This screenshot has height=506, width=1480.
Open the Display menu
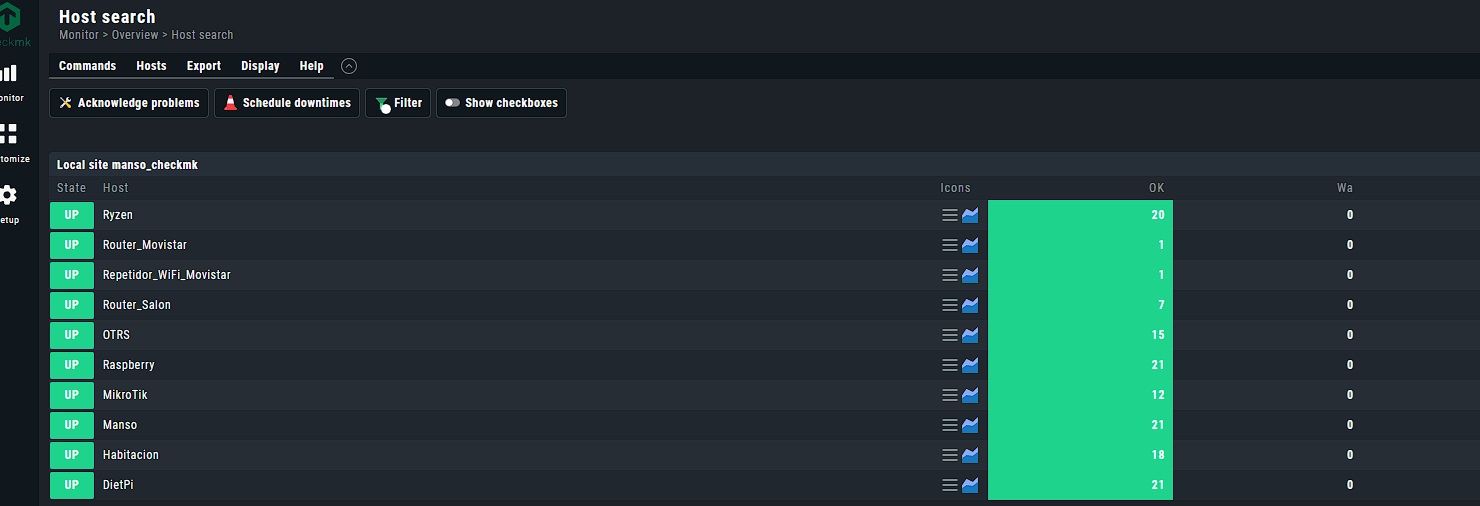tap(260, 66)
